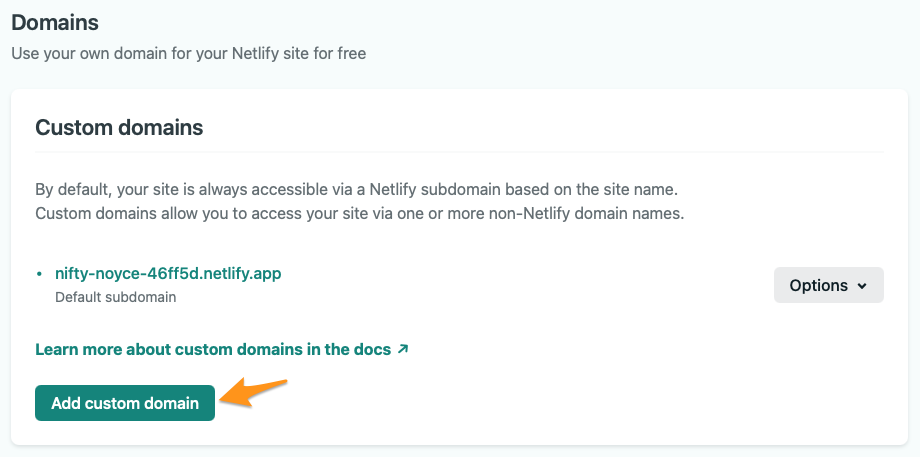The image size is (920, 457).
Task: Click the external-link arrow icon after docs
Action: coord(402,349)
